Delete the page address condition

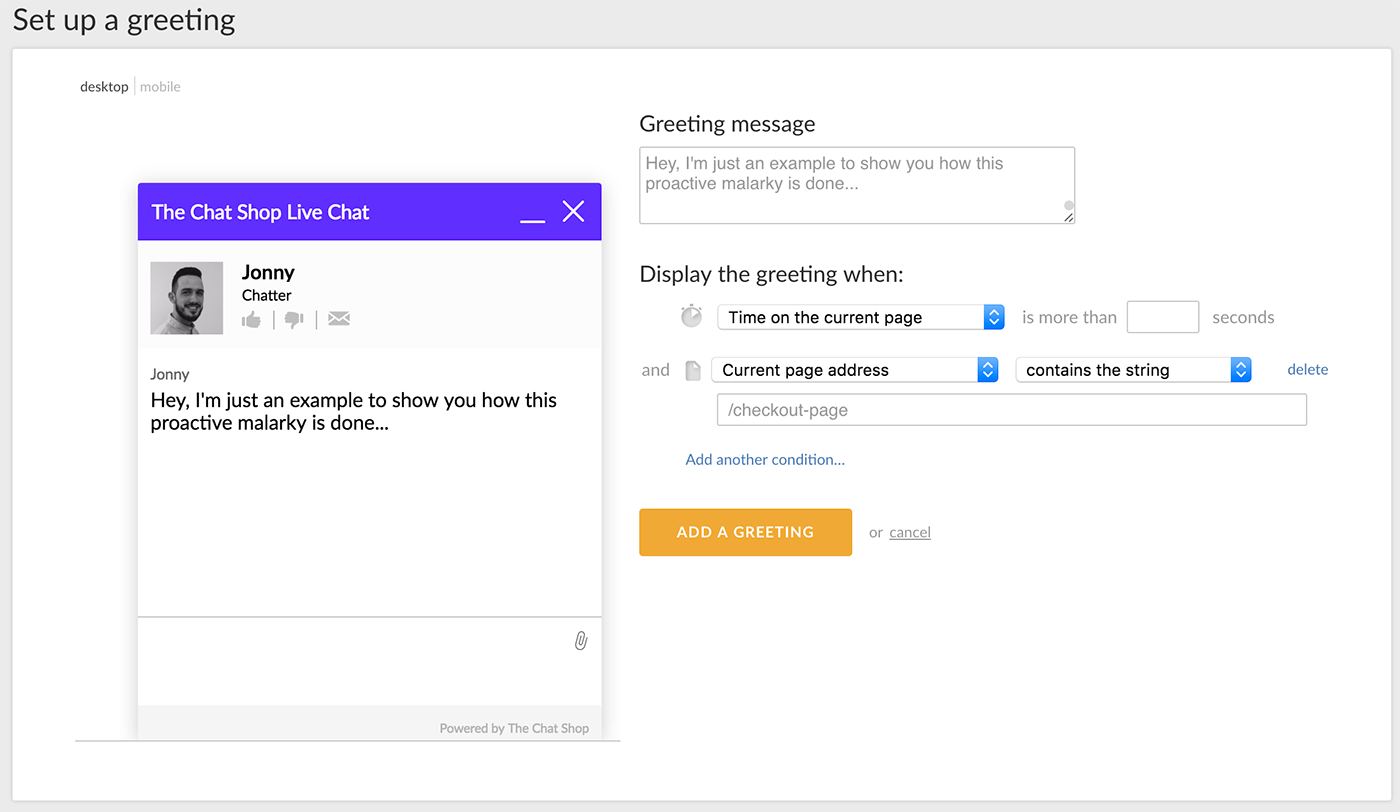click(x=1308, y=370)
